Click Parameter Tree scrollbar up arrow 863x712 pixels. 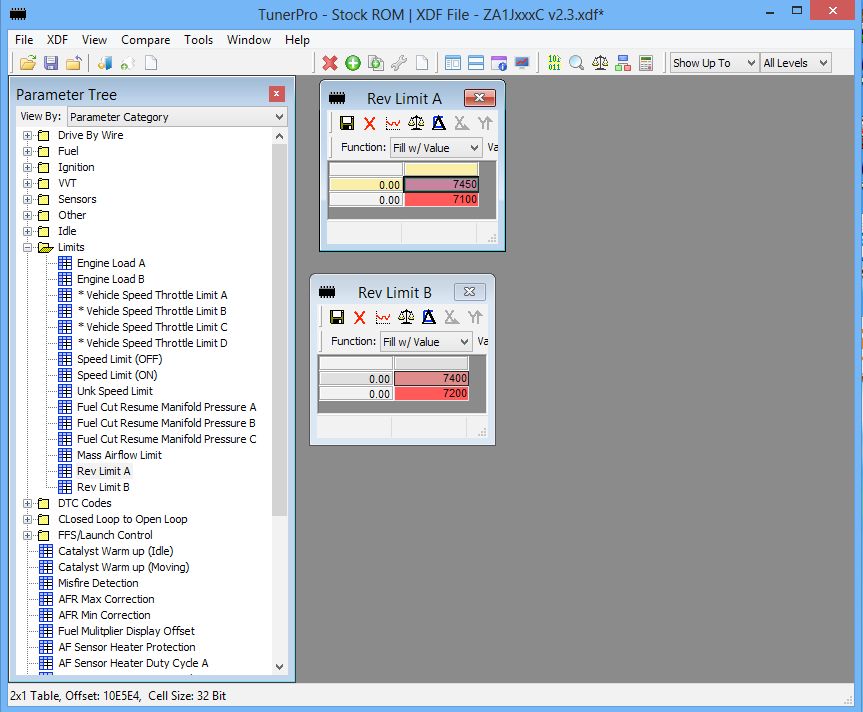280,136
